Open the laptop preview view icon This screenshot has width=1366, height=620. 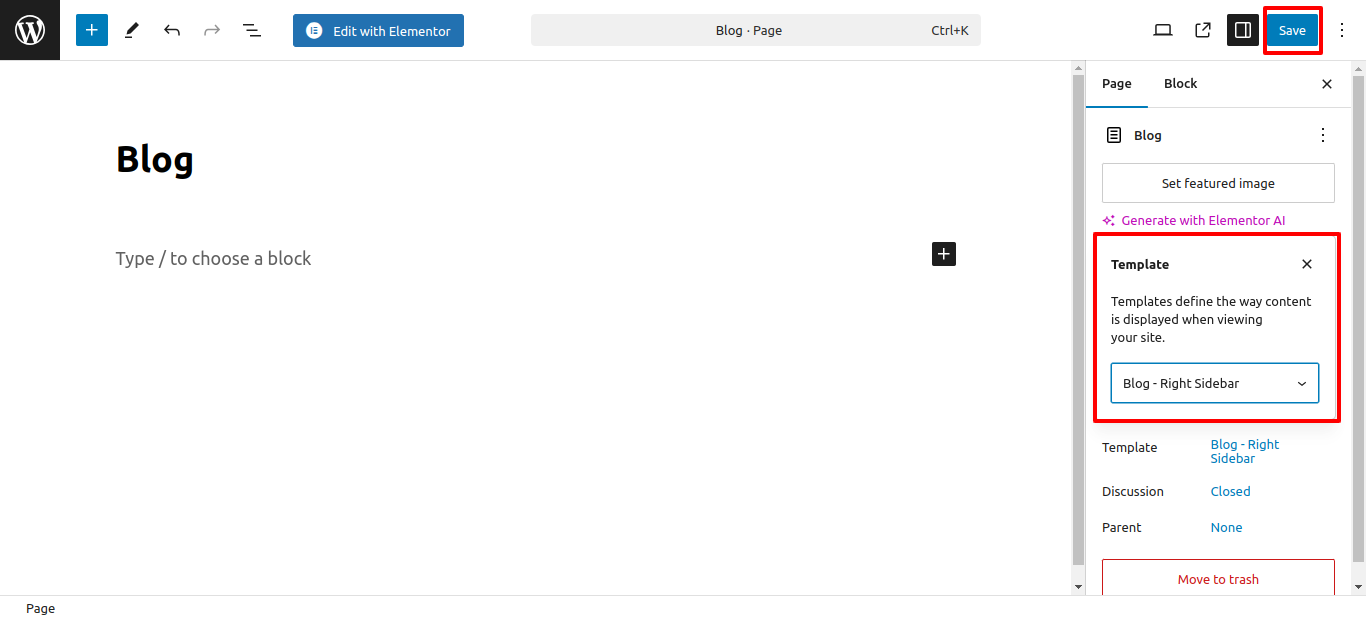(1163, 30)
